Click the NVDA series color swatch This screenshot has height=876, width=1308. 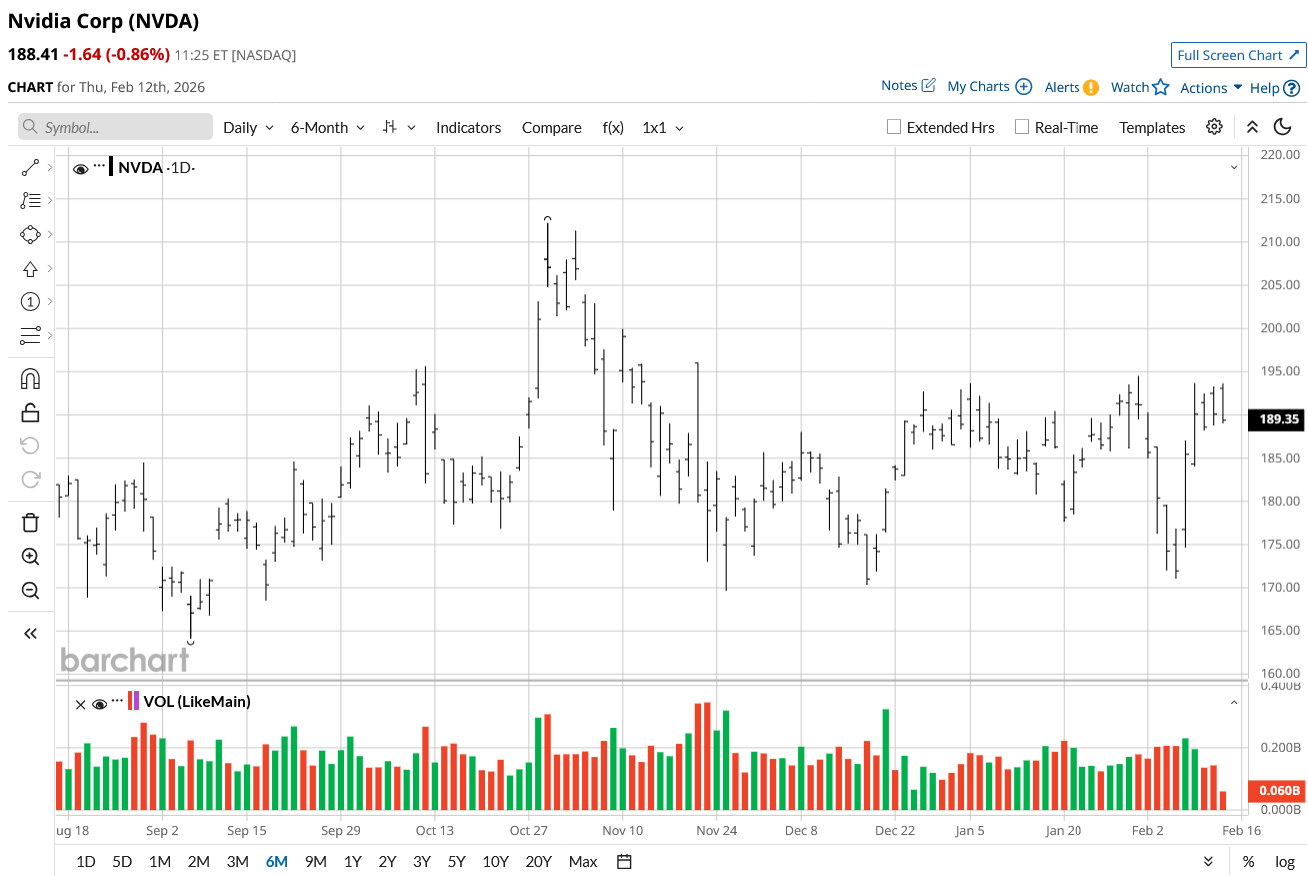coord(111,167)
